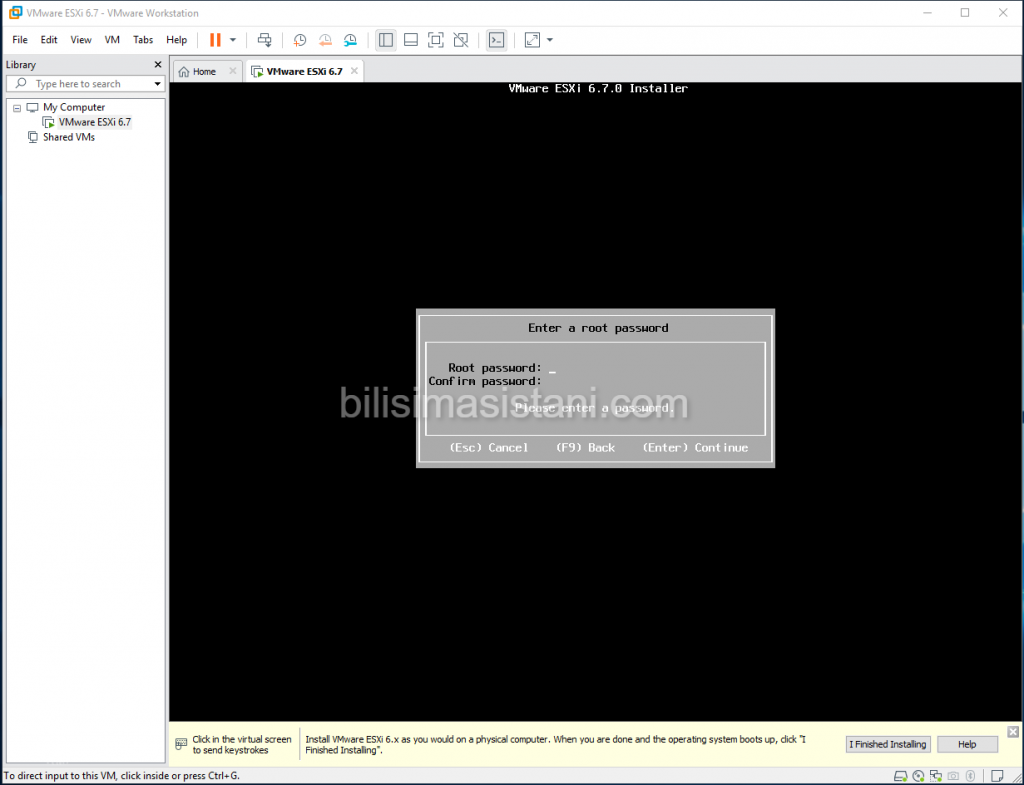Click the CD/DVD drive status icon
The width and height of the screenshot is (1024, 785).
(918, 776)
